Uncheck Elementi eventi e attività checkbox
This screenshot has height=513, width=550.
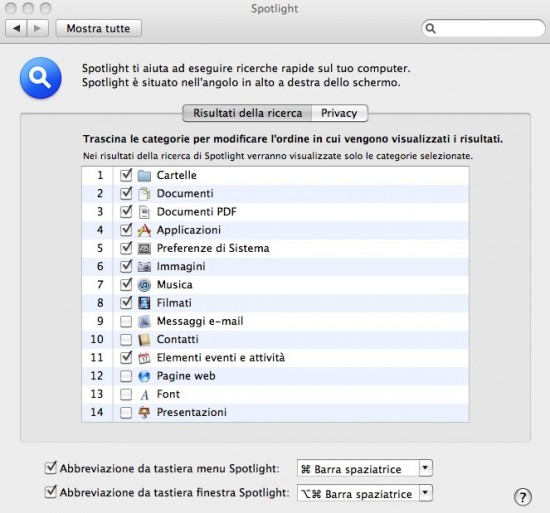126,357
